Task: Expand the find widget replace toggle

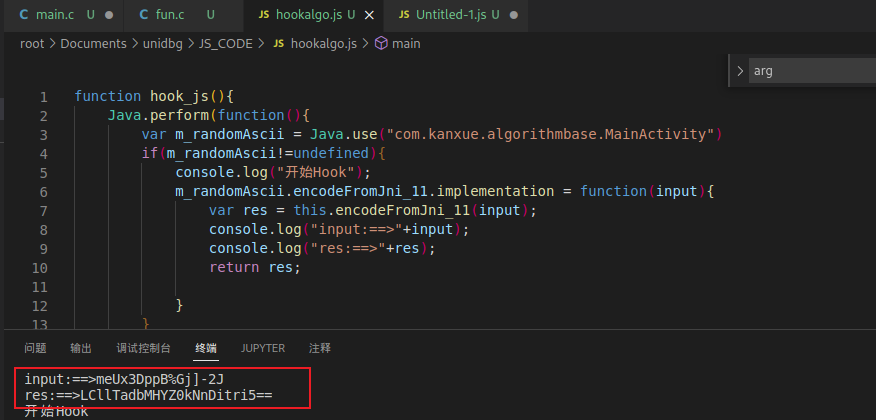Action: coord(740,71)
